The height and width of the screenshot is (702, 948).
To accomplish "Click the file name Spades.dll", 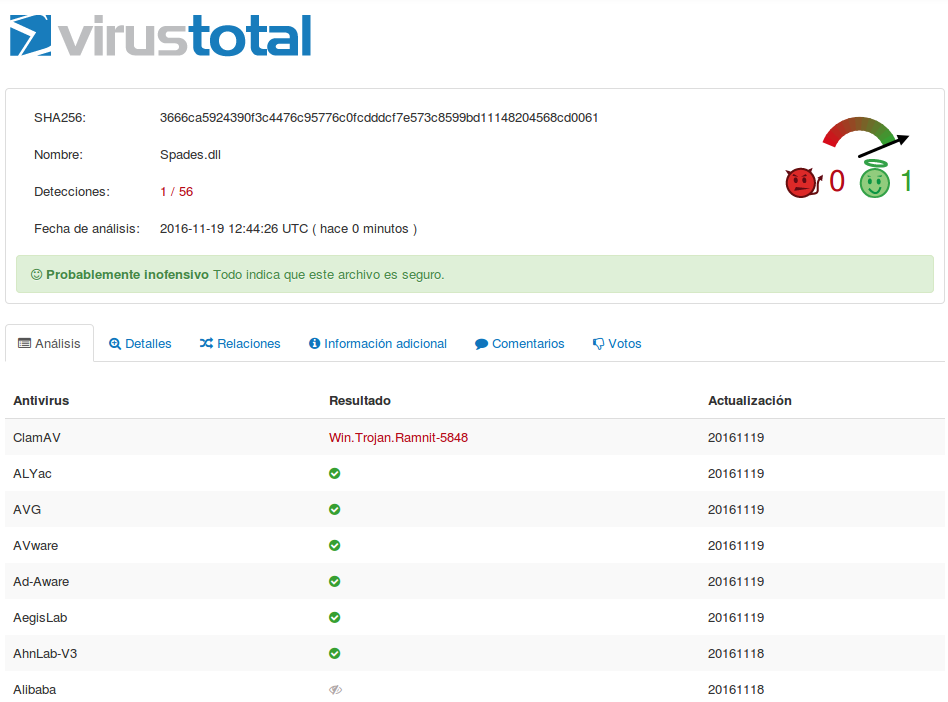I will [190, 155].
